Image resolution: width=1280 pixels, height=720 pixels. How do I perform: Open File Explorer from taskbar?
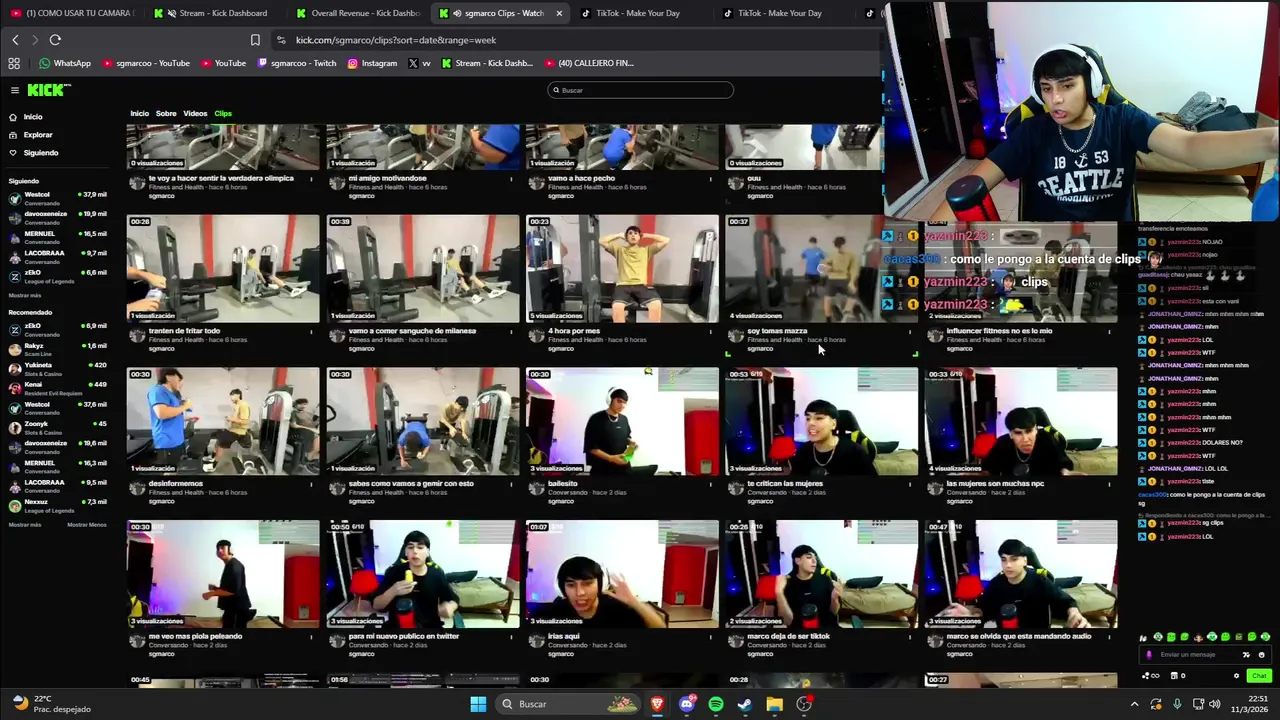click(x=774, y=704)
